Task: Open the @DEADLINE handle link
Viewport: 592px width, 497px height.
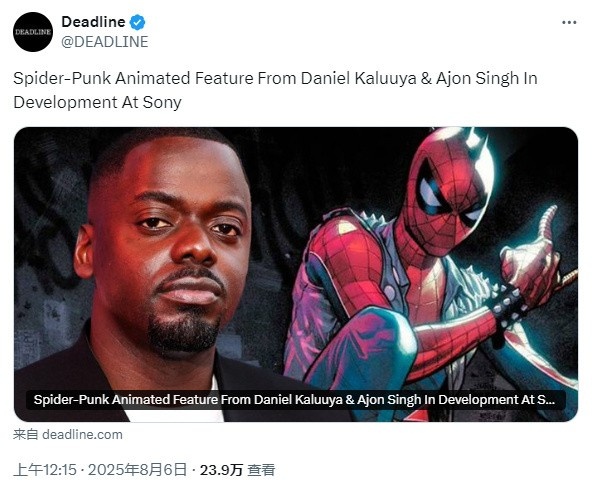Action: click(x=105, y=42)
